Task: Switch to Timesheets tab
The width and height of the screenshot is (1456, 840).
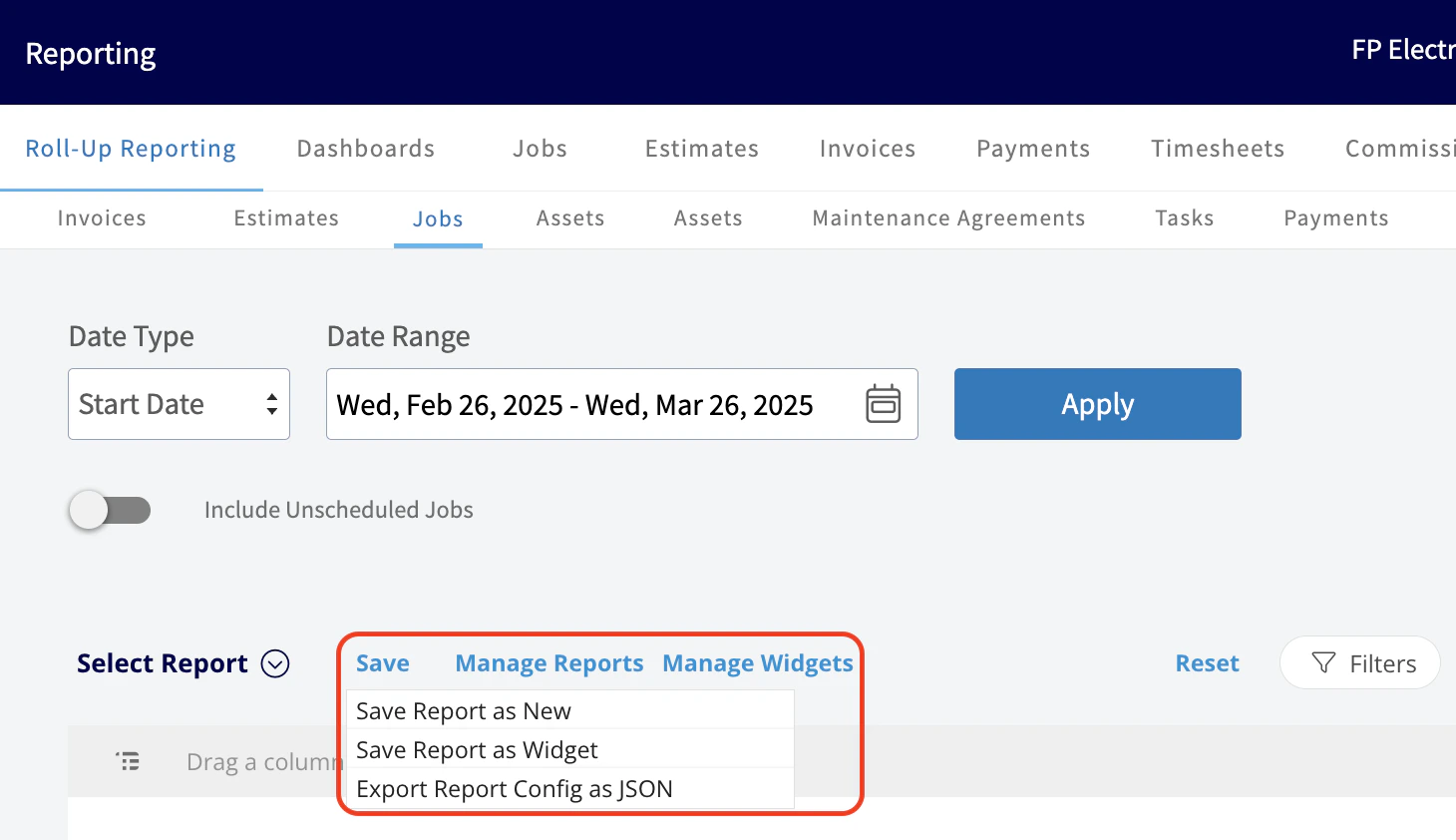Action: tap(1218, 149)
